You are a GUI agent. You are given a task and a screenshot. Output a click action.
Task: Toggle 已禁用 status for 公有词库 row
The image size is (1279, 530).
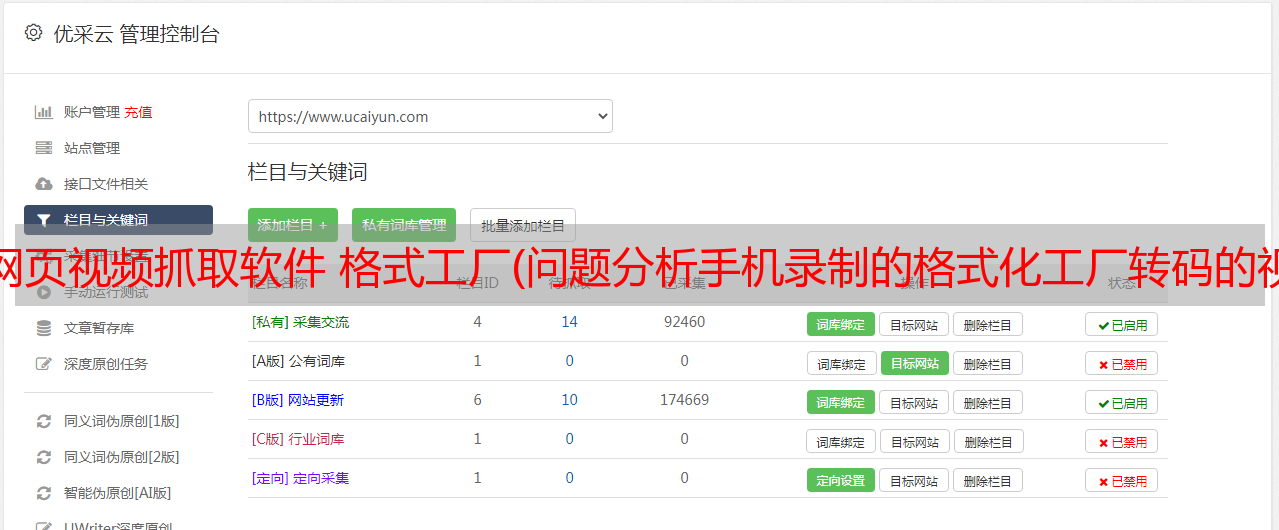(1121, 363)
